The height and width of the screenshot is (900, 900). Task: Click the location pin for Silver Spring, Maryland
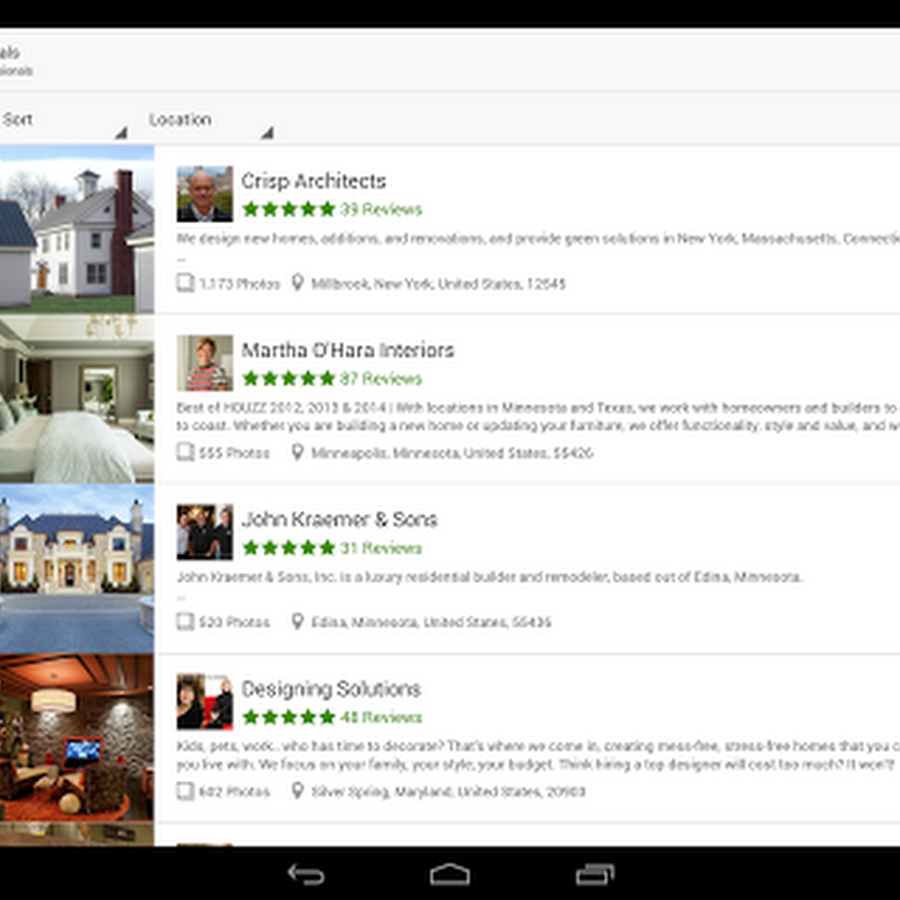[297, 790]
